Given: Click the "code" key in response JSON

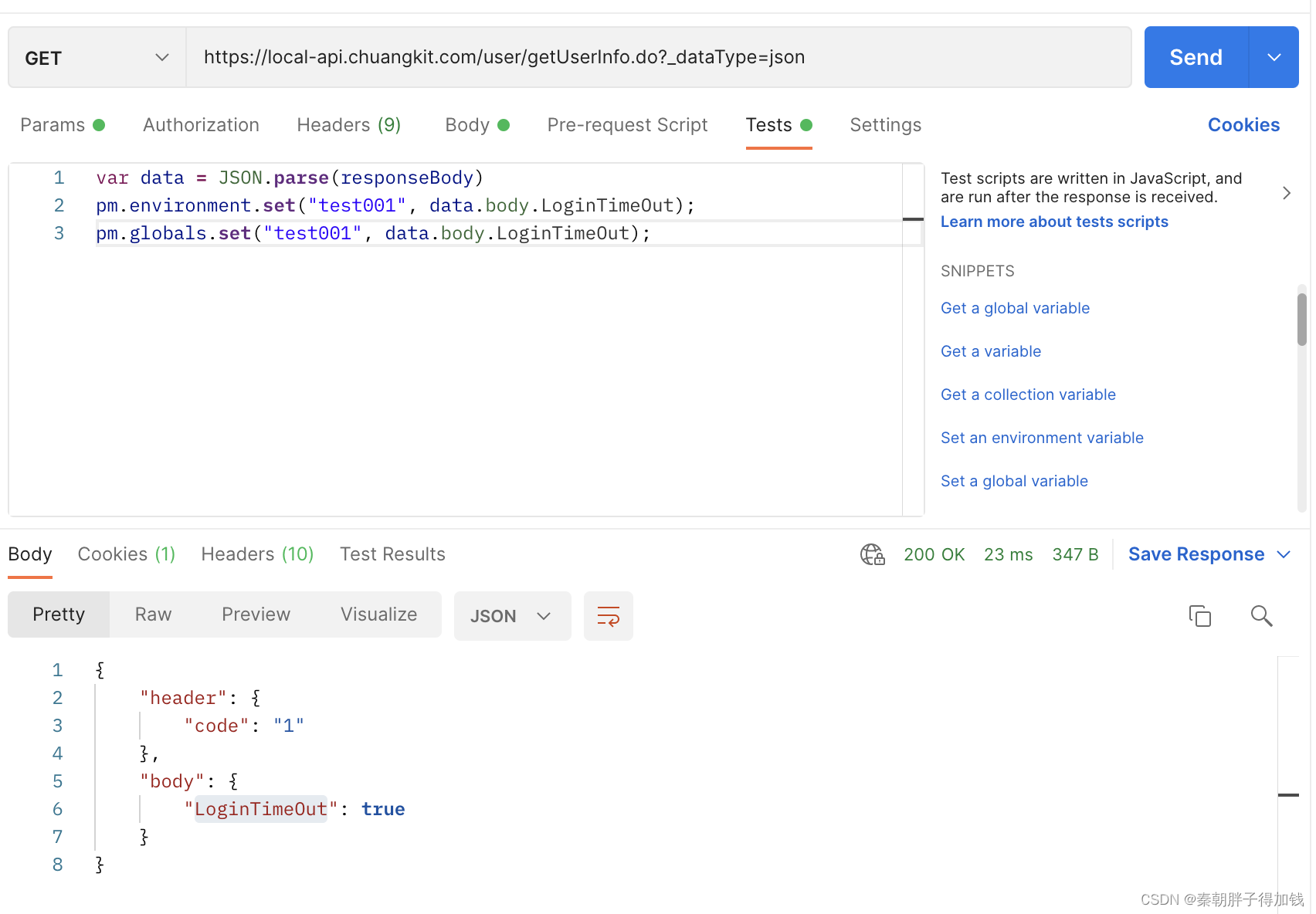Looking at the screenshot, I should 216,726.
